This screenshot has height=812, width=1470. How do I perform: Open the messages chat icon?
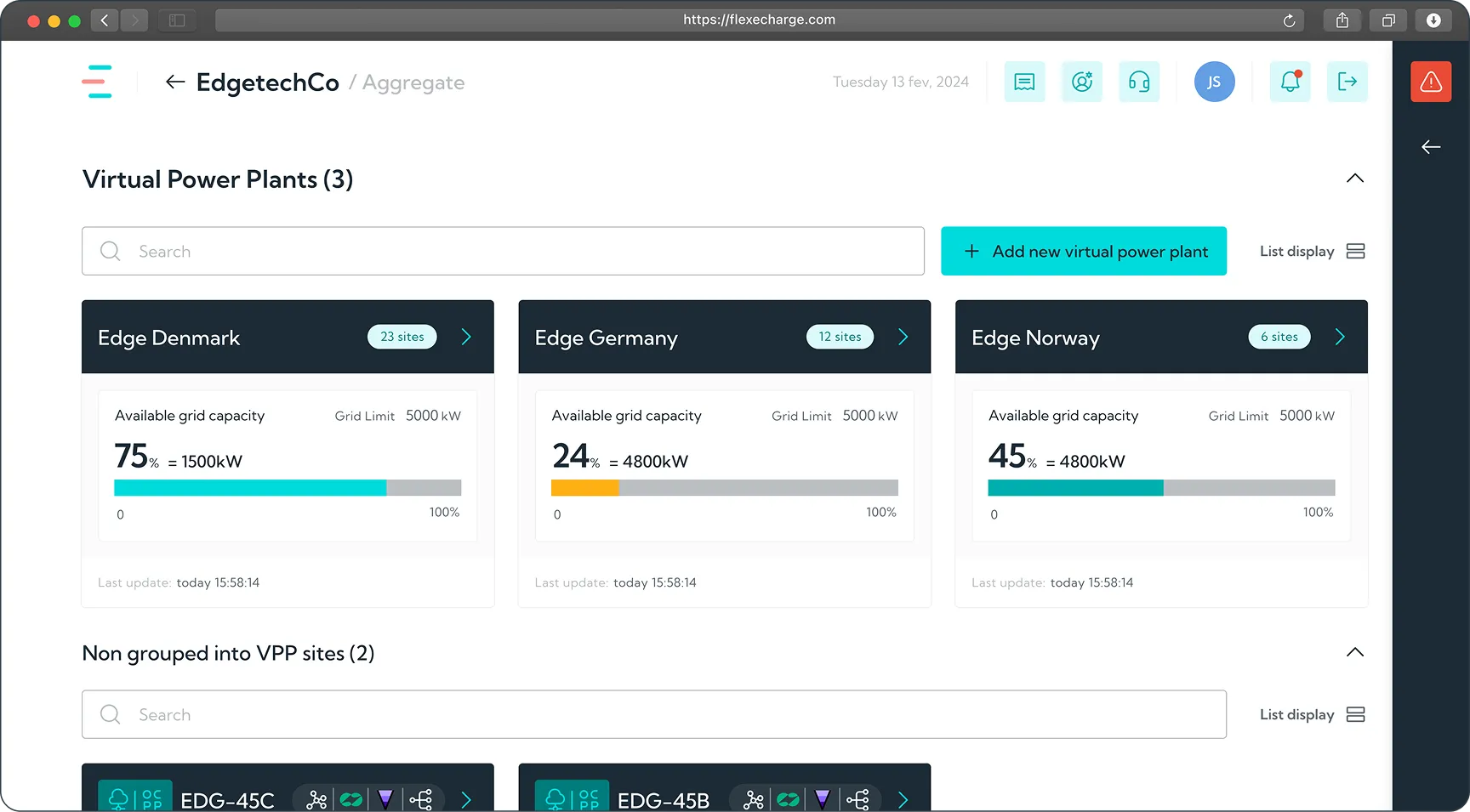pyautogui.click(x=1024, y=82)
